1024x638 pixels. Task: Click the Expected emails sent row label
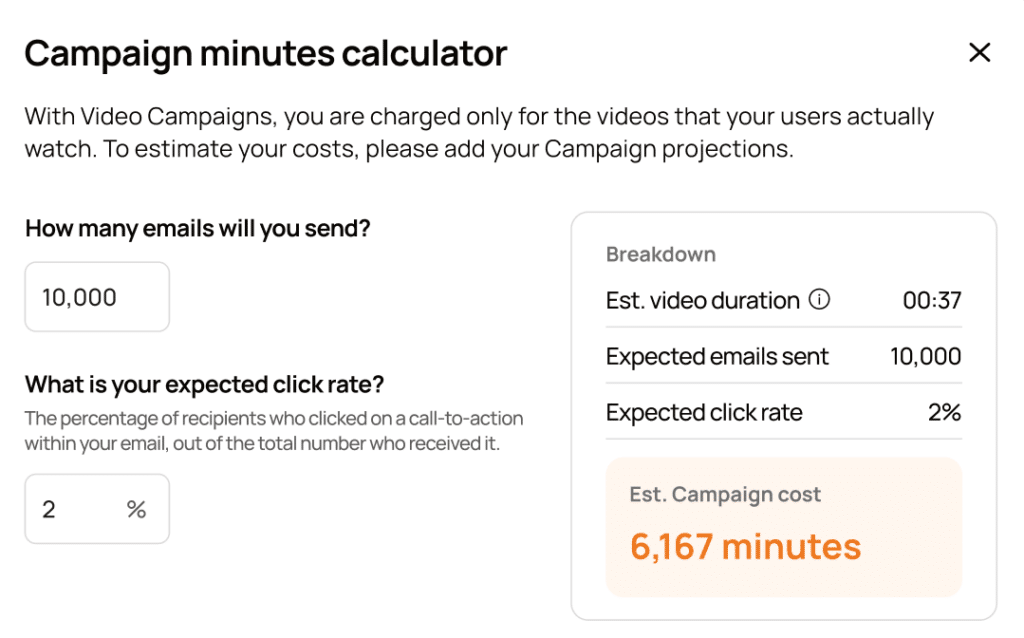tap(717, 357)
